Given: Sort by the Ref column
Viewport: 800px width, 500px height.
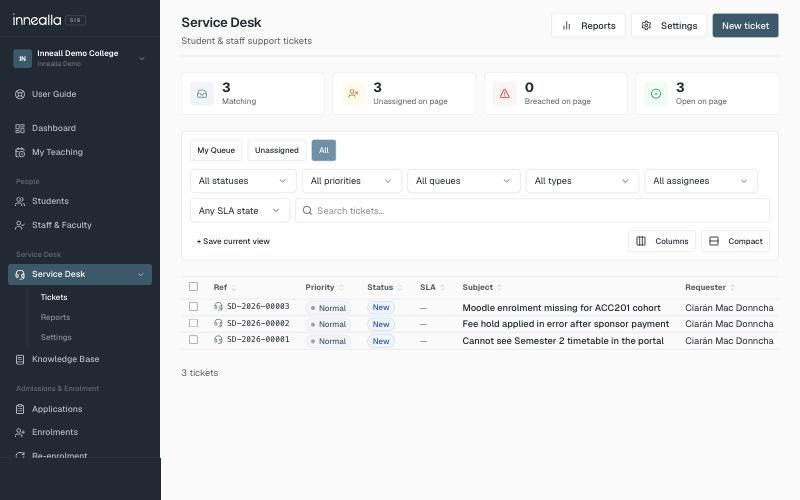Looking at the screenshot, I should coord(224,288).
